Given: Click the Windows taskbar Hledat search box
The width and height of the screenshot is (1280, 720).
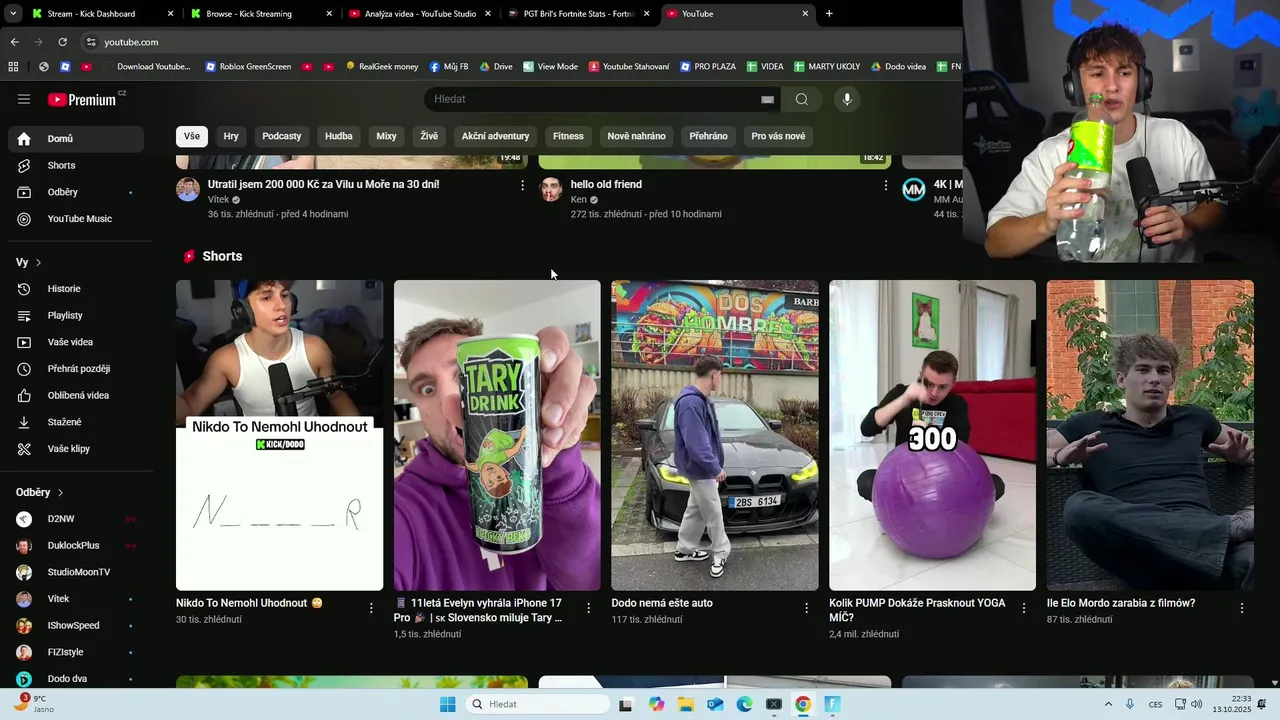Looking at the screenshot, I should (x=538, y=704).
